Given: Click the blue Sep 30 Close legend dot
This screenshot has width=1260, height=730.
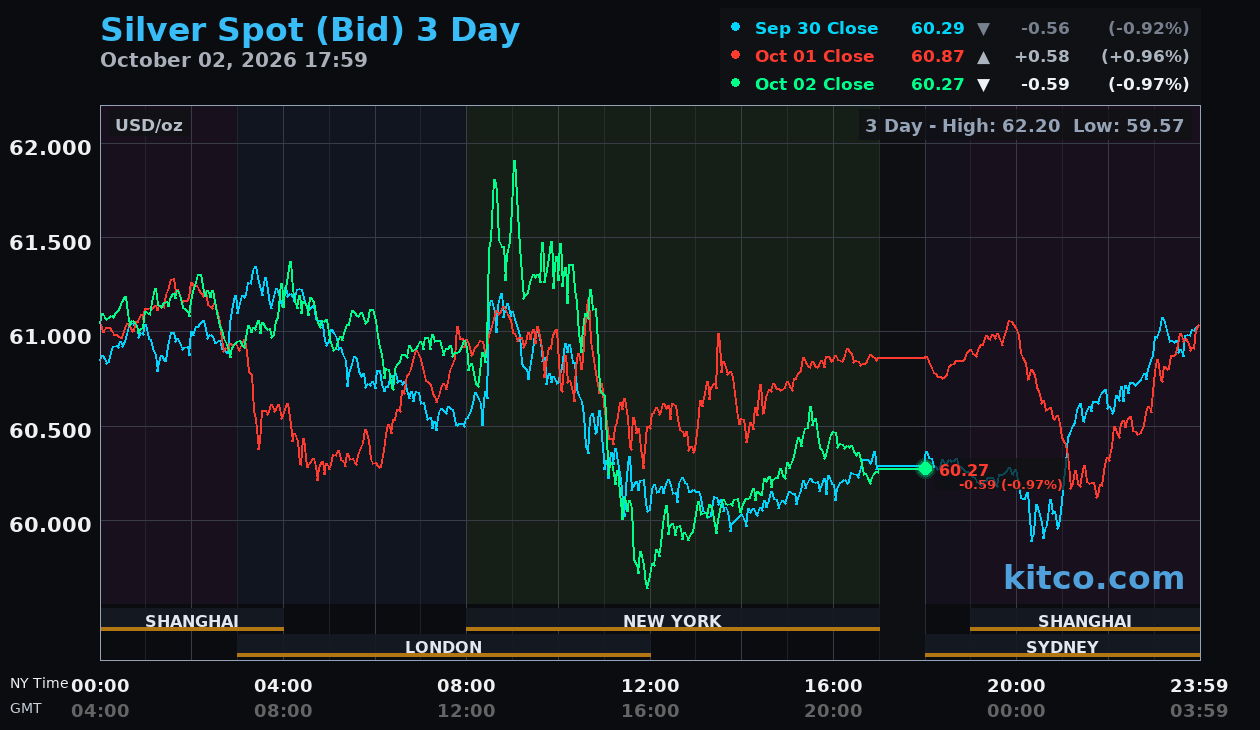Looking at the screenshot, I should click(736, 28).
